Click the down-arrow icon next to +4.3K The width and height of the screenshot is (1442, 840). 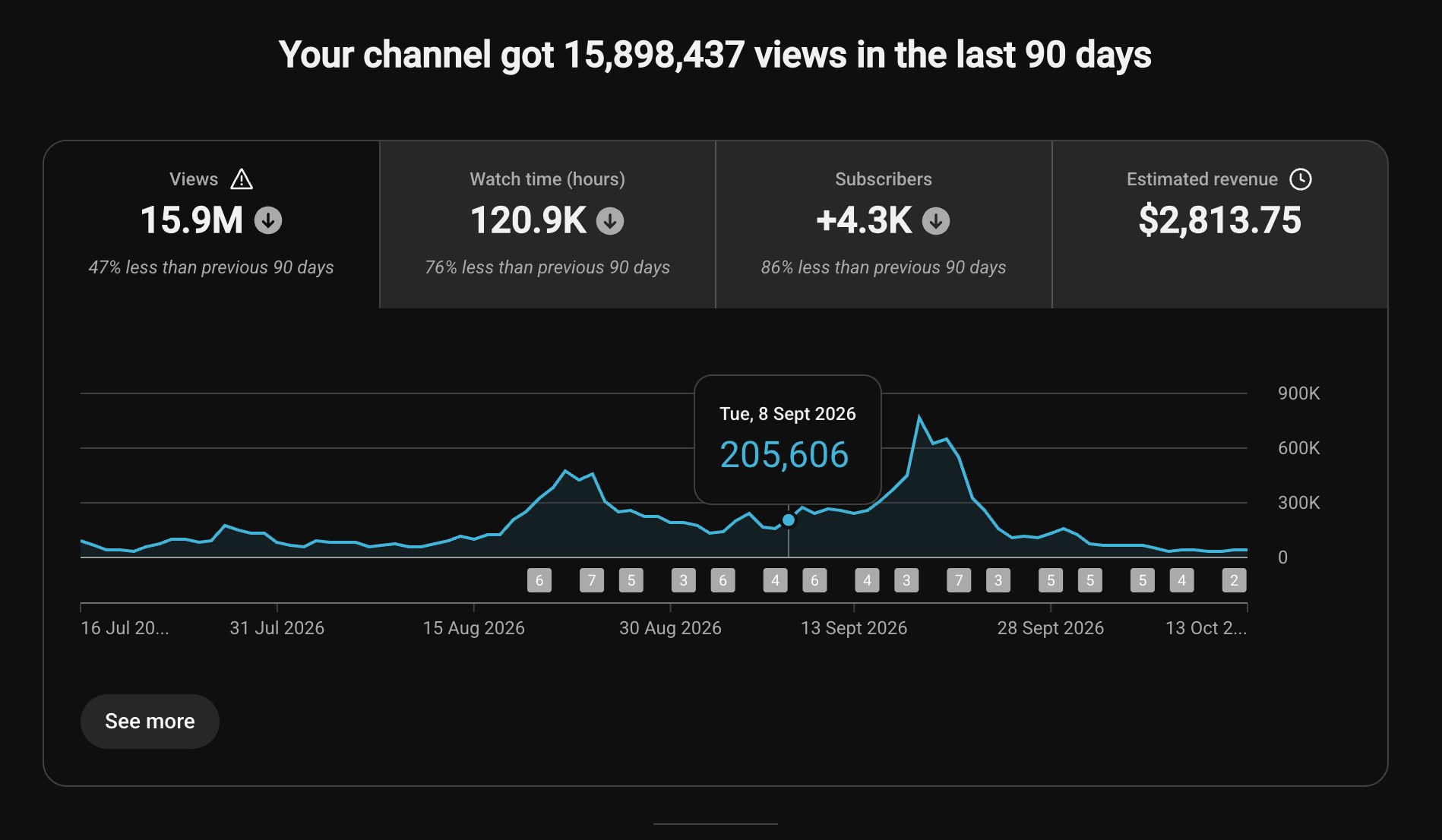click(936, 221)
